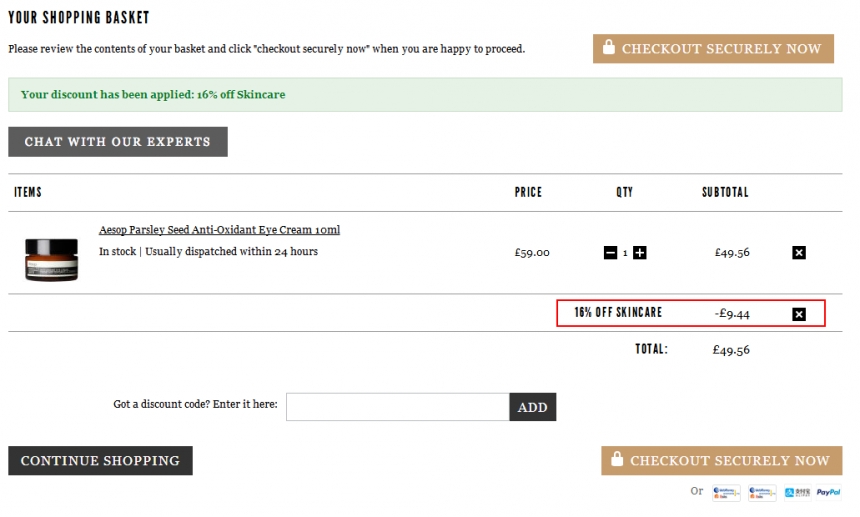Open the Aesop Parsley Seed Eye Cream link
The width and height of the screenshot is (860, 517).
tap(219, 230)
